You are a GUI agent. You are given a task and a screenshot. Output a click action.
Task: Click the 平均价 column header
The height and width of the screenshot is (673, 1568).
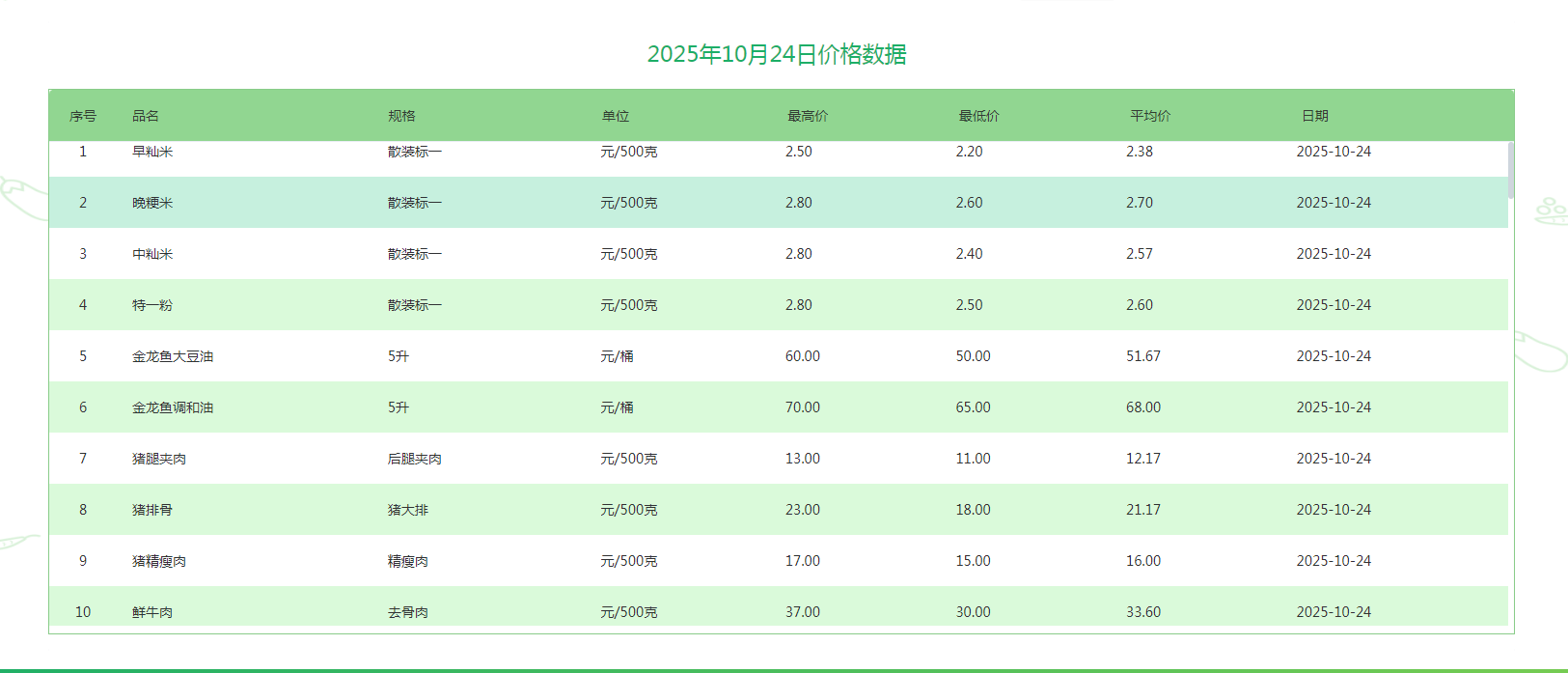click(1150, 116)
